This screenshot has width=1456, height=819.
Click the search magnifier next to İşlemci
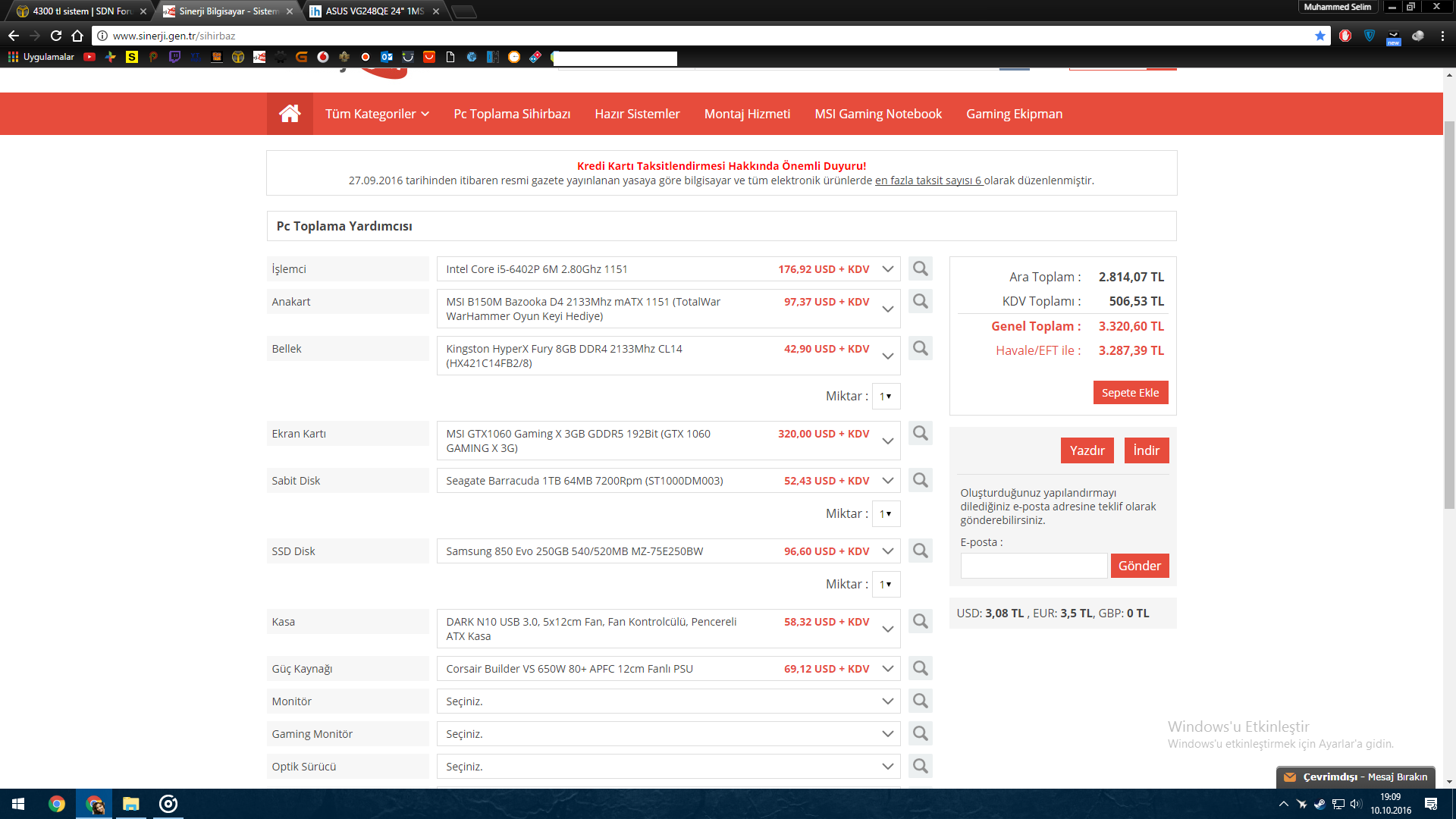point(920,269)
